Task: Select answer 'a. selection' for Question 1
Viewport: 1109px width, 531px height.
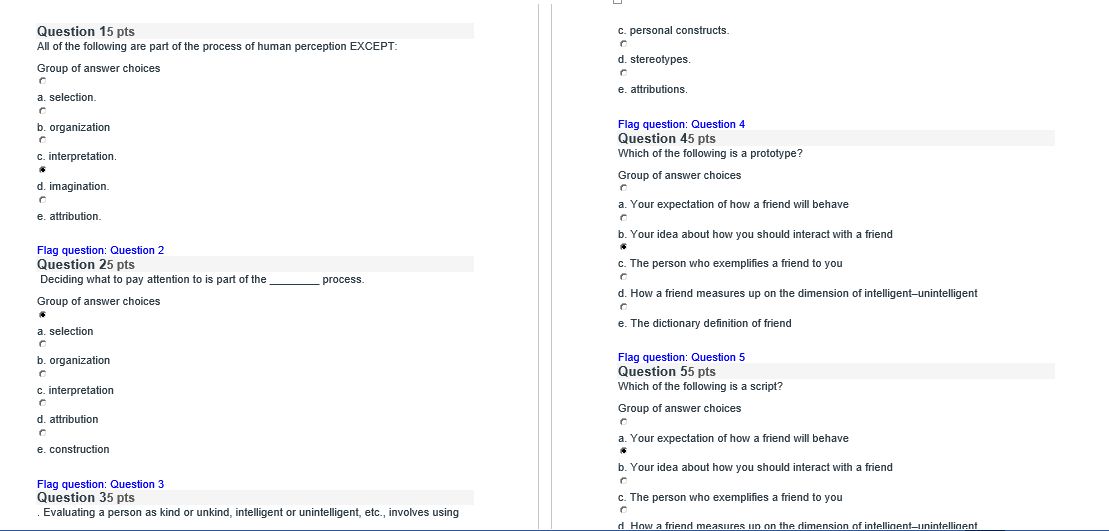Action: coord(42,82)
